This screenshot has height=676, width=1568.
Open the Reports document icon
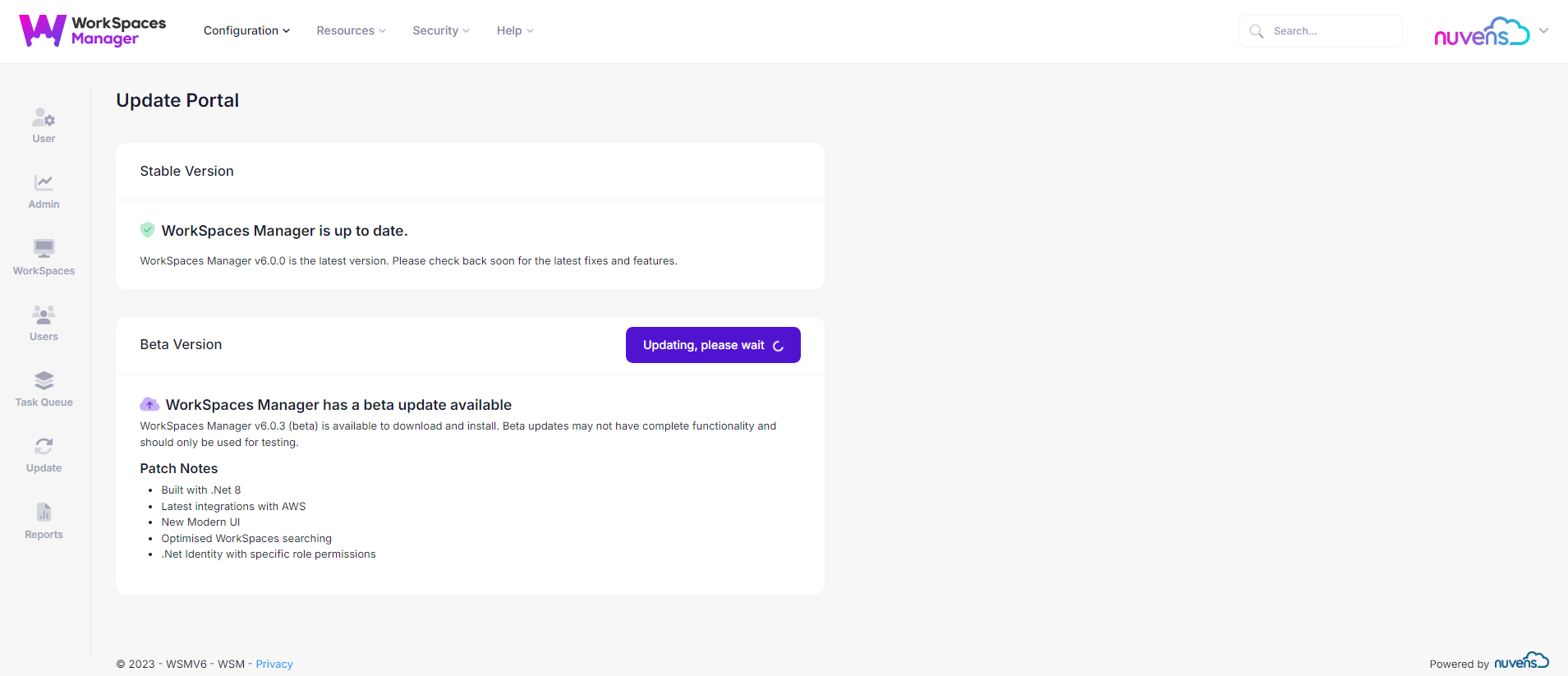(44, 513)
